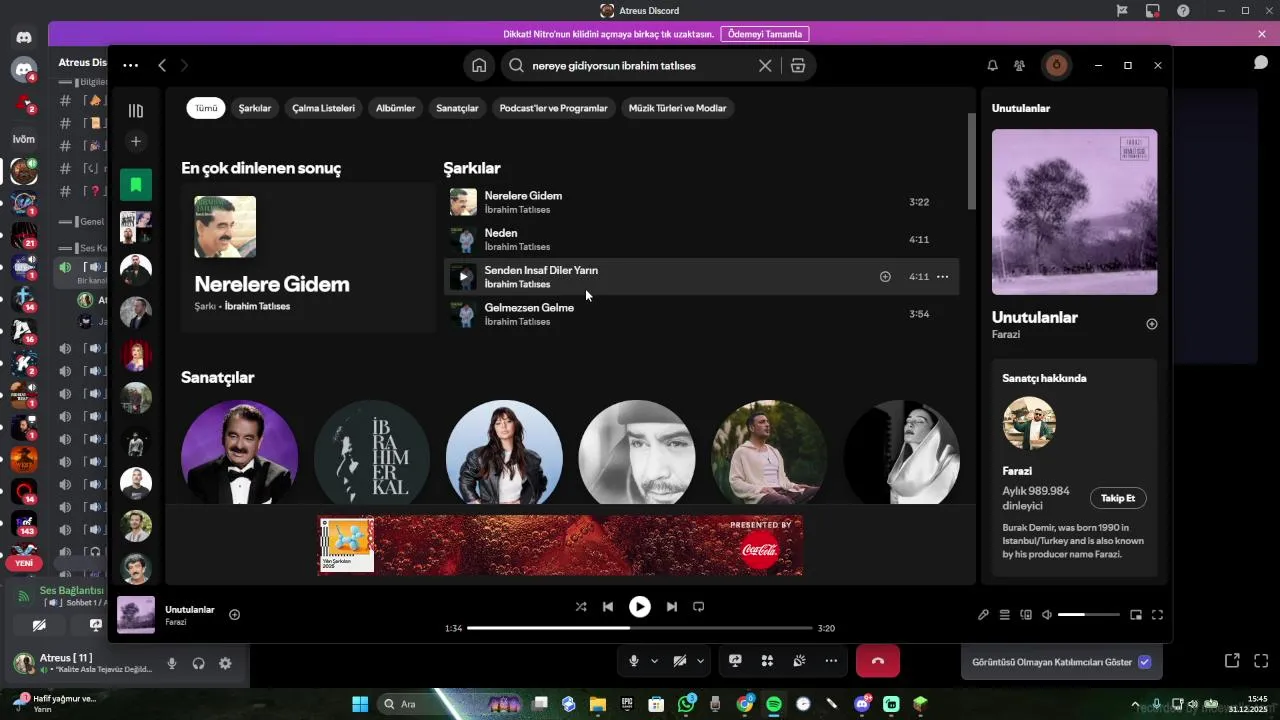
Task: Toggle shuffle in Spotify player
Action: point(581,606)
